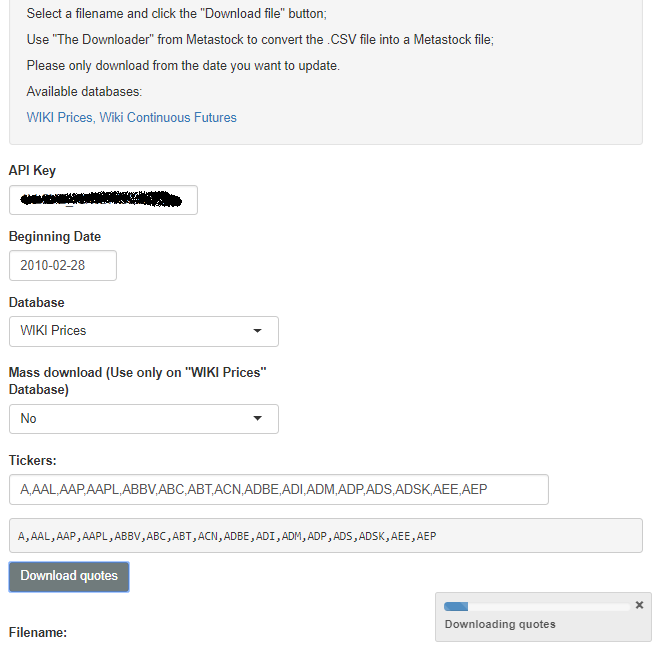This screenshot has width=653, height=645.
Task: Click the Beginning Date field 2010-02-28
Action: [62, 266]
